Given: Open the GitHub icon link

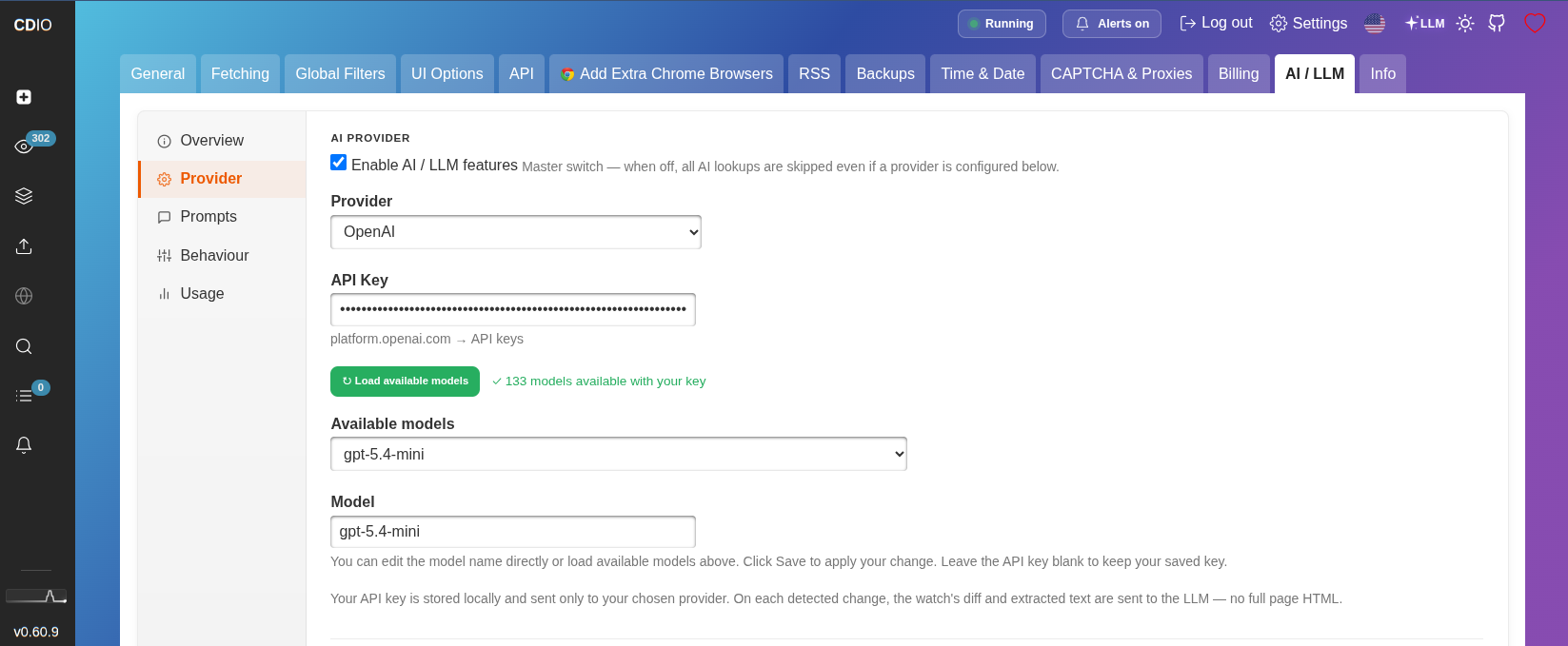Looking at the screenshot, I should 1497,24.
